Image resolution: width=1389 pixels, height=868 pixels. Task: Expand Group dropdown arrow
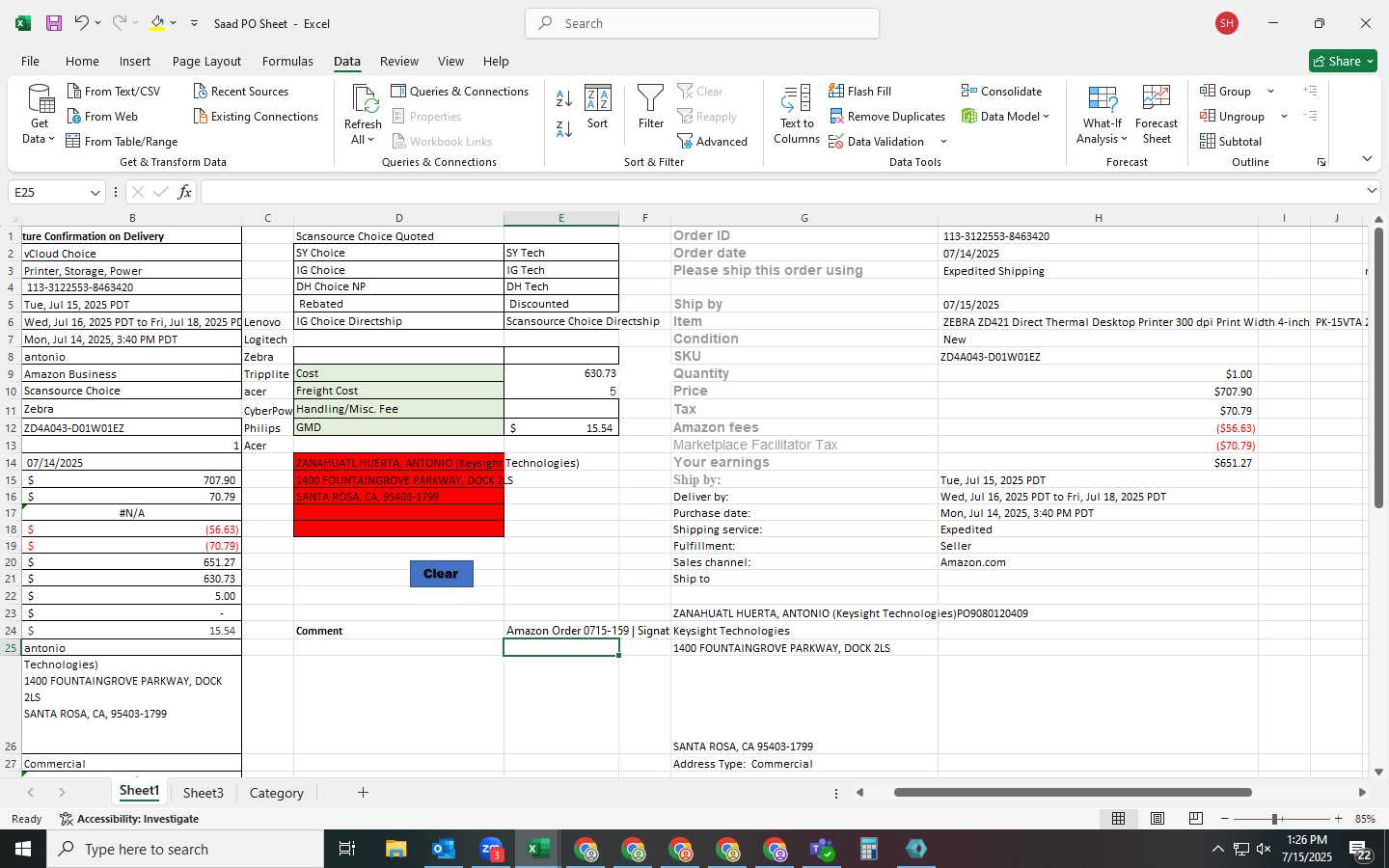coord(1270,91)
